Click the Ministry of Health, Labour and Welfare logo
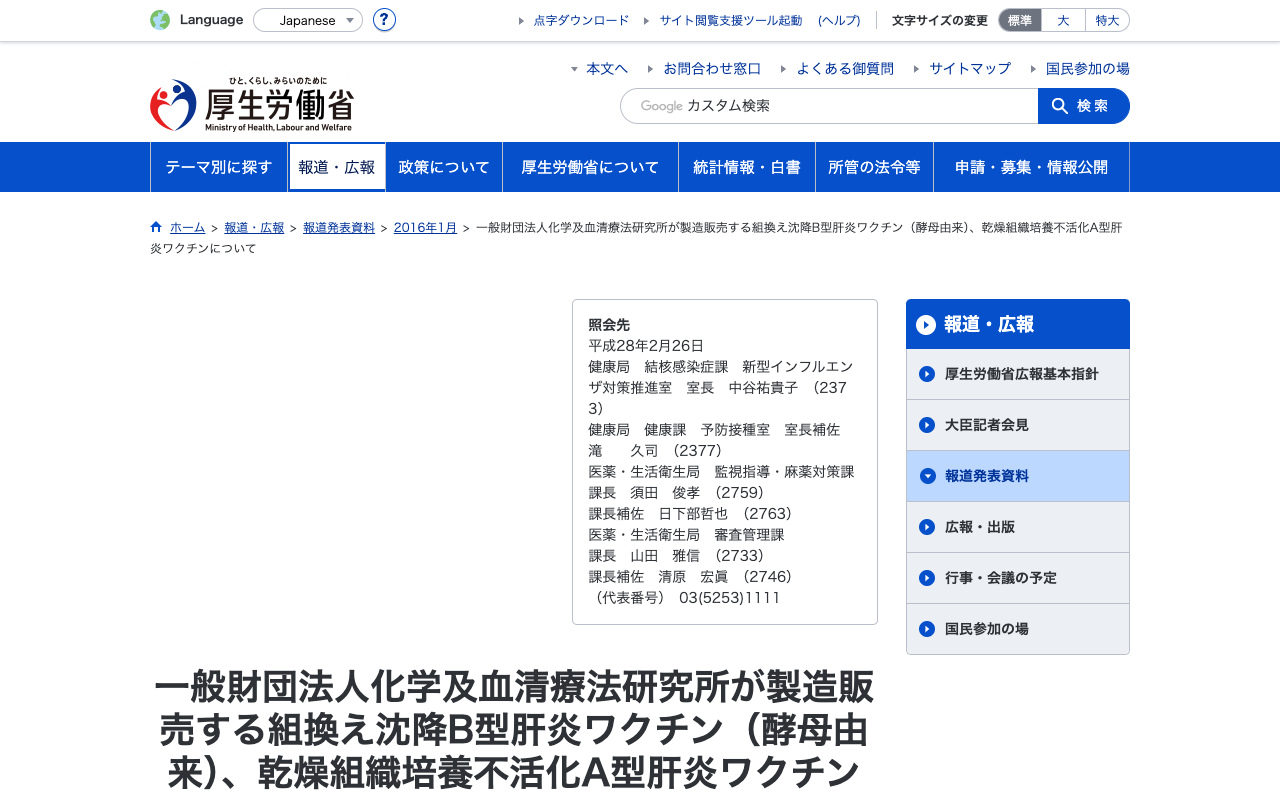This screenshot has width=1280, height=800. pyautogui.click(x=252, y=104)
